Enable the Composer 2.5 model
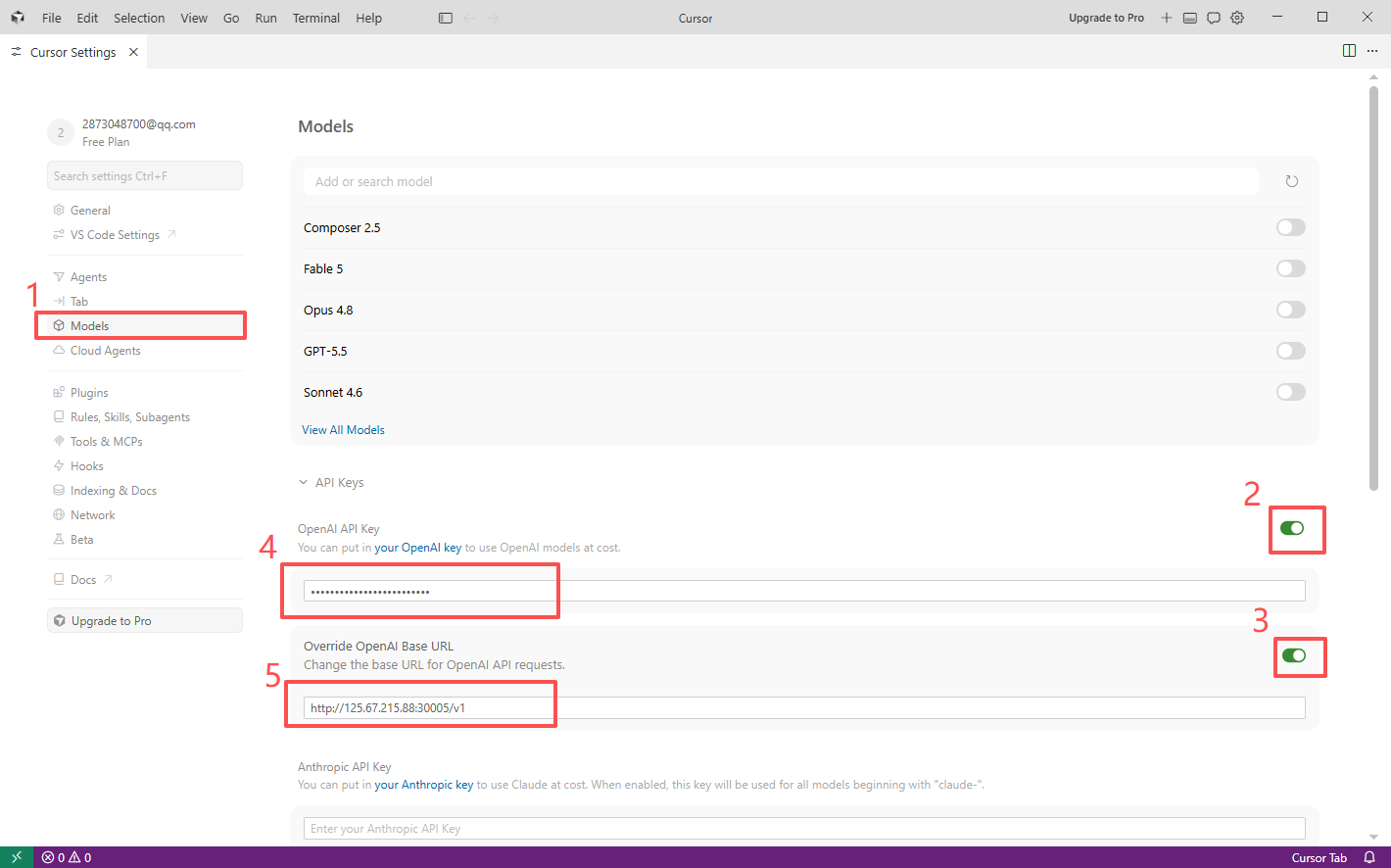The image size is (1391, 868). click(x=1291, y=227)
